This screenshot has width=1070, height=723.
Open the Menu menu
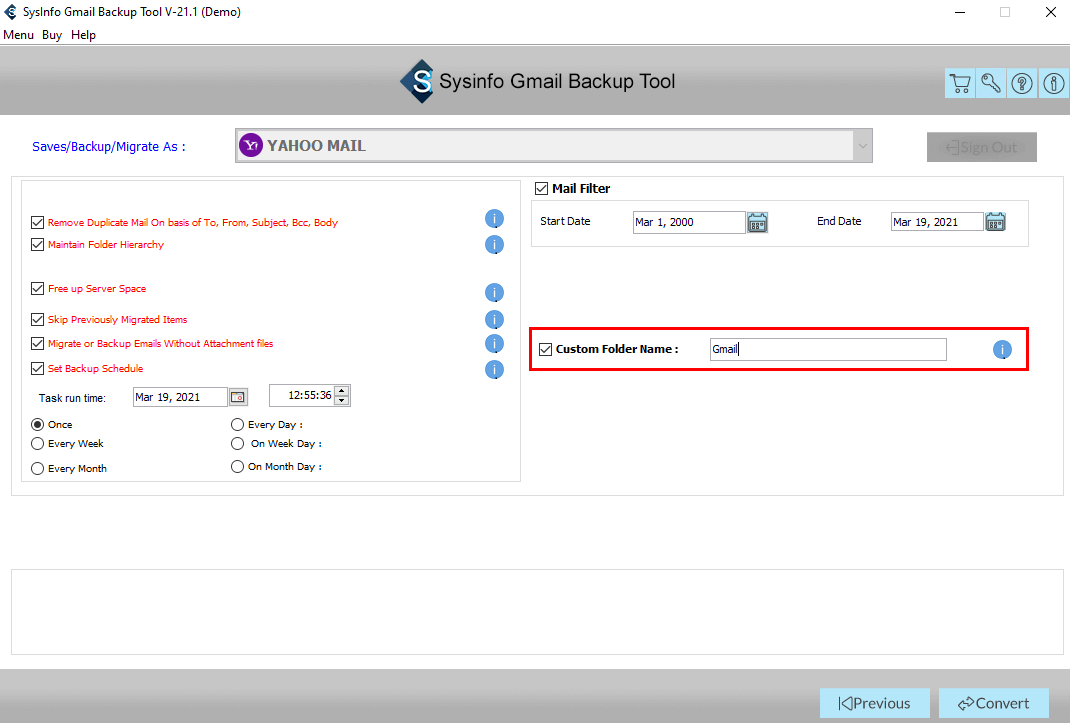click(x=18, y=35)
